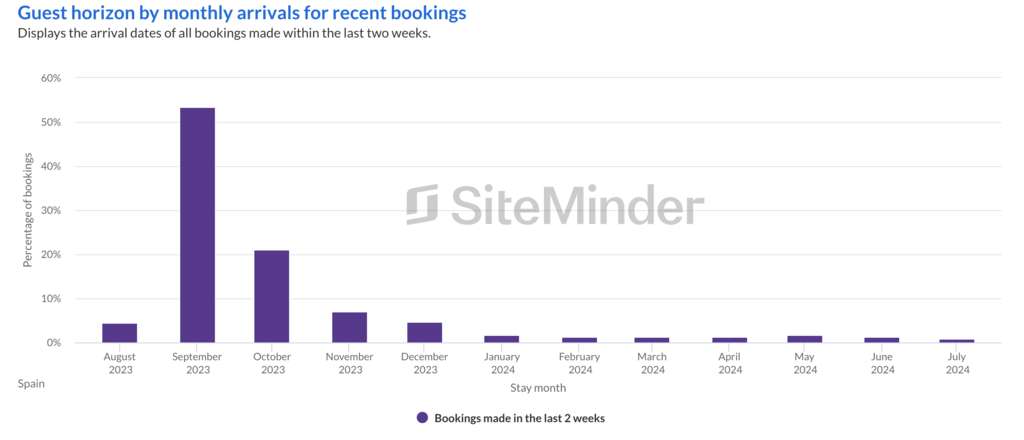Select the October 2023 bar

[271, 296]
